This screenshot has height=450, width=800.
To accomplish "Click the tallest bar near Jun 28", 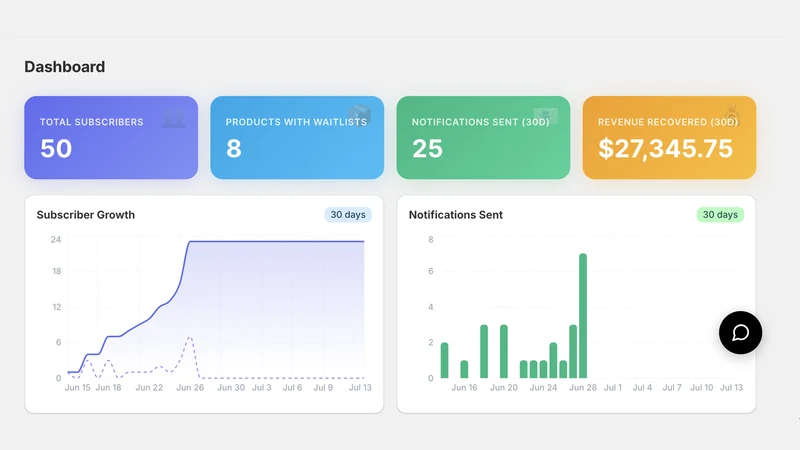I will click(x=583, y=316).
